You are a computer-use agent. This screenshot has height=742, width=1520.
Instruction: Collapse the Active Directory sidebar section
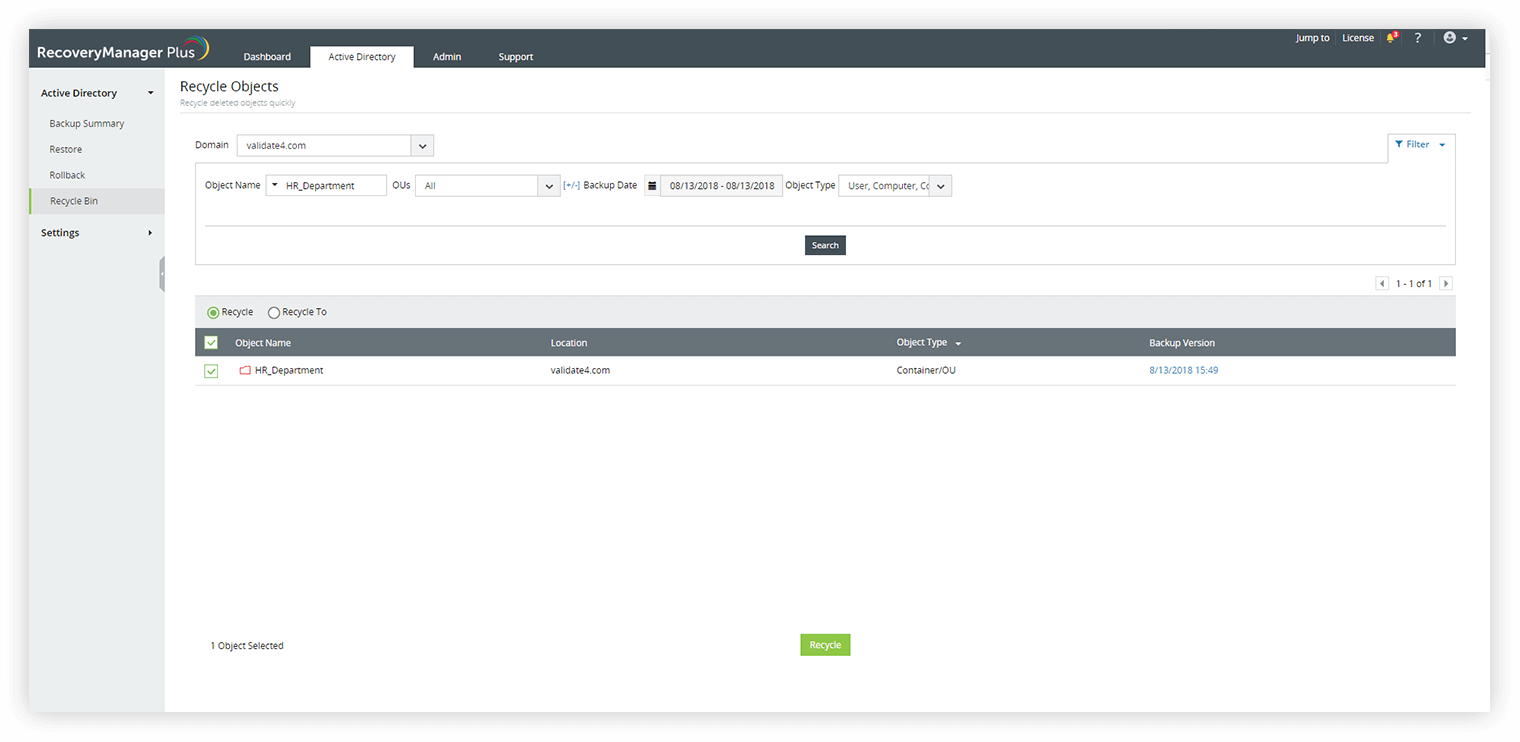pos(151,93)
